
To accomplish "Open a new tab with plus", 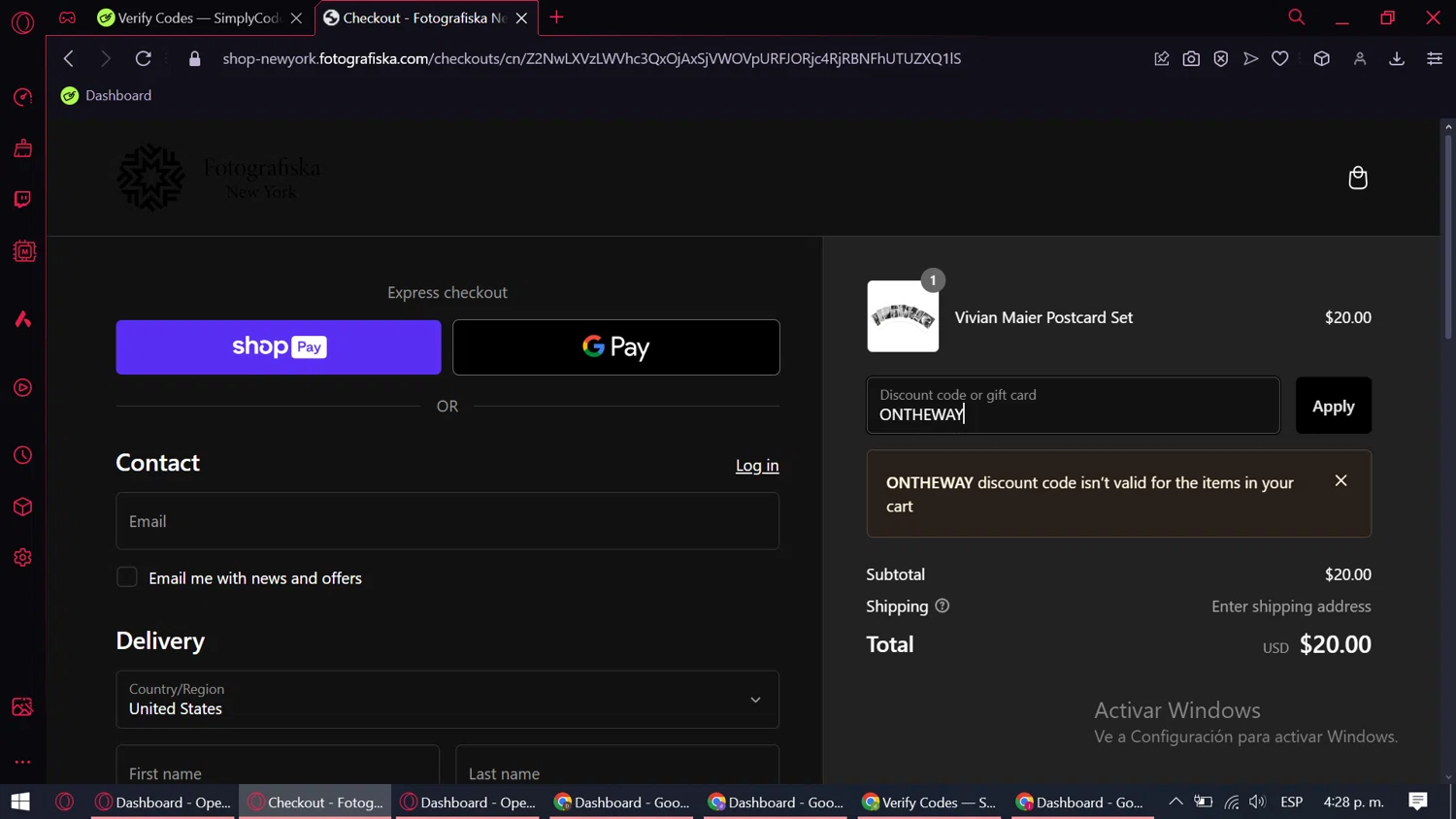I will [556, 17].
